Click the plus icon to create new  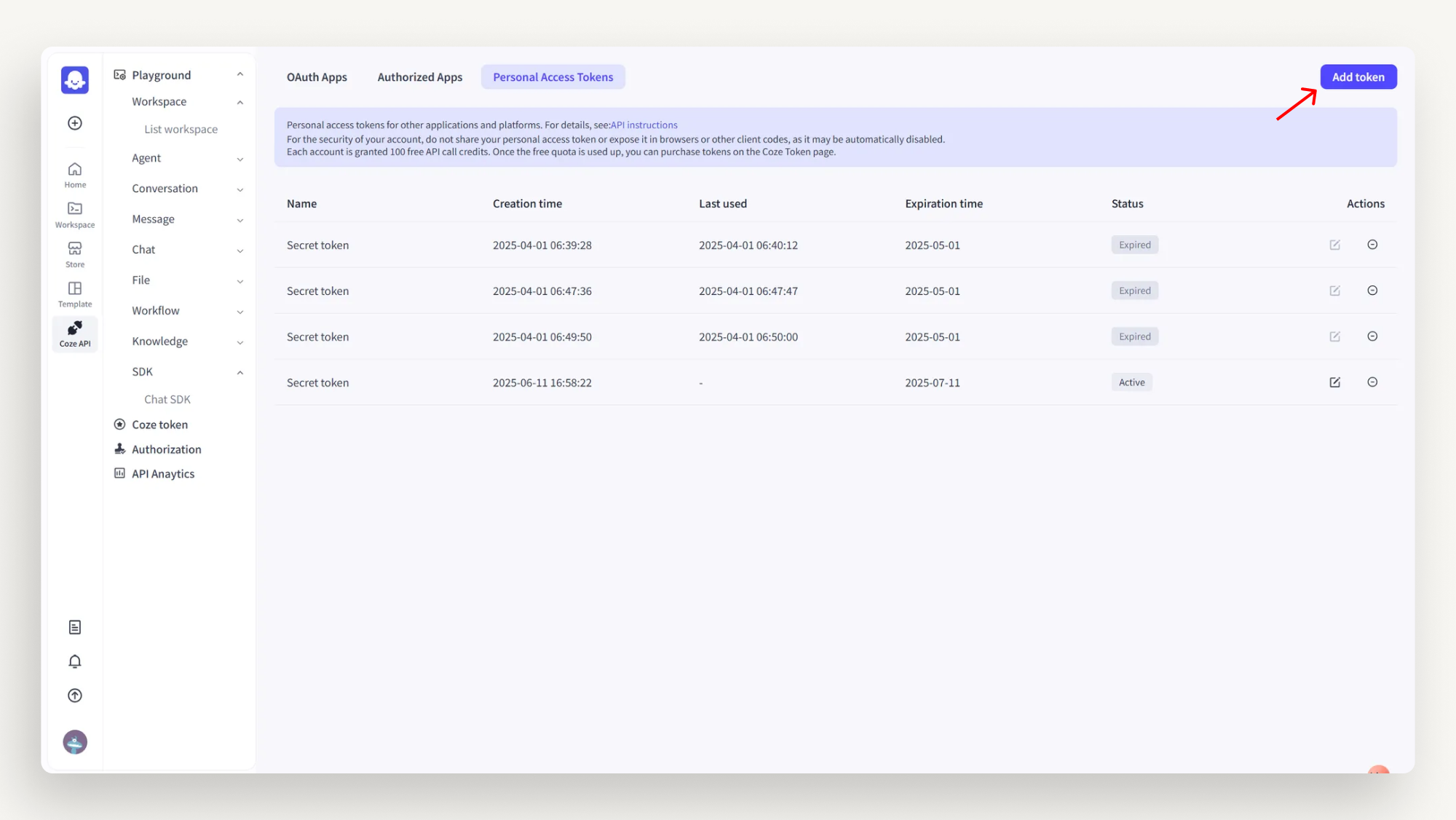point(74,123)
